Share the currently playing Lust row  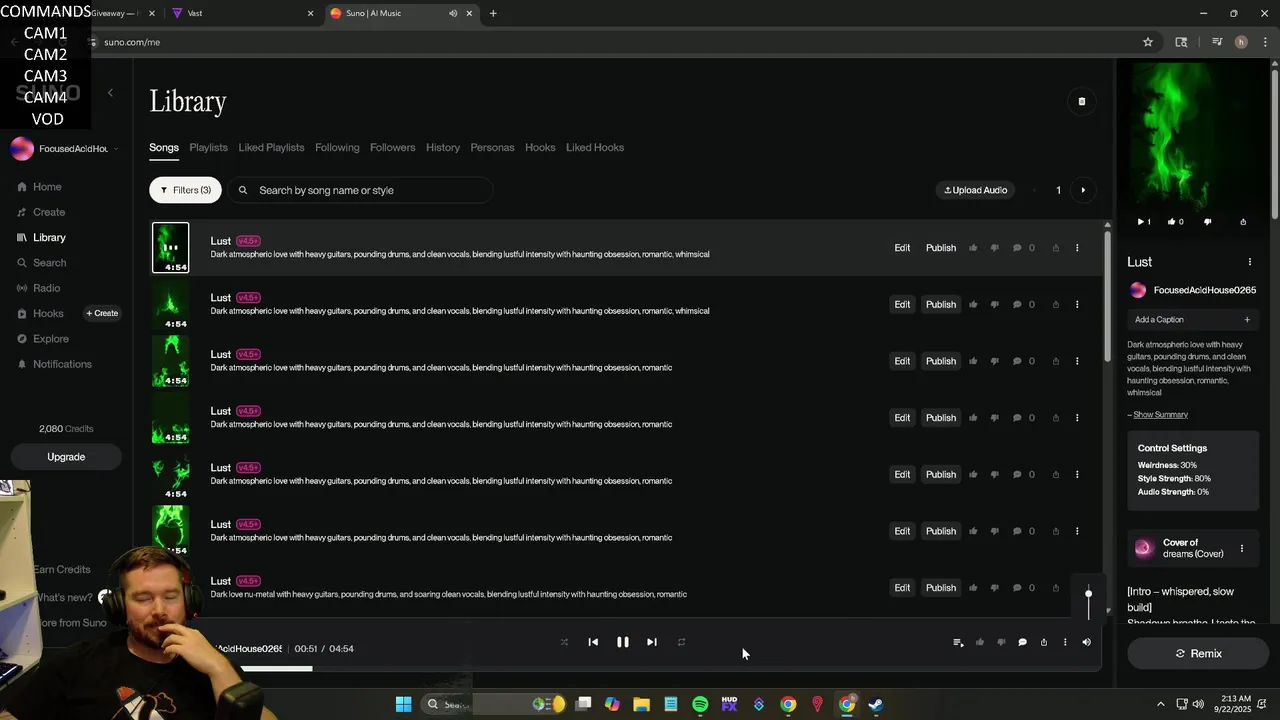1055,248
